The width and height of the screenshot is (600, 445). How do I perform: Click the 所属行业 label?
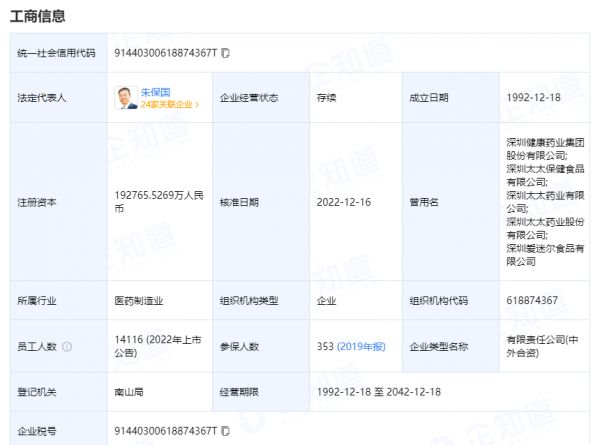point(37,301)
